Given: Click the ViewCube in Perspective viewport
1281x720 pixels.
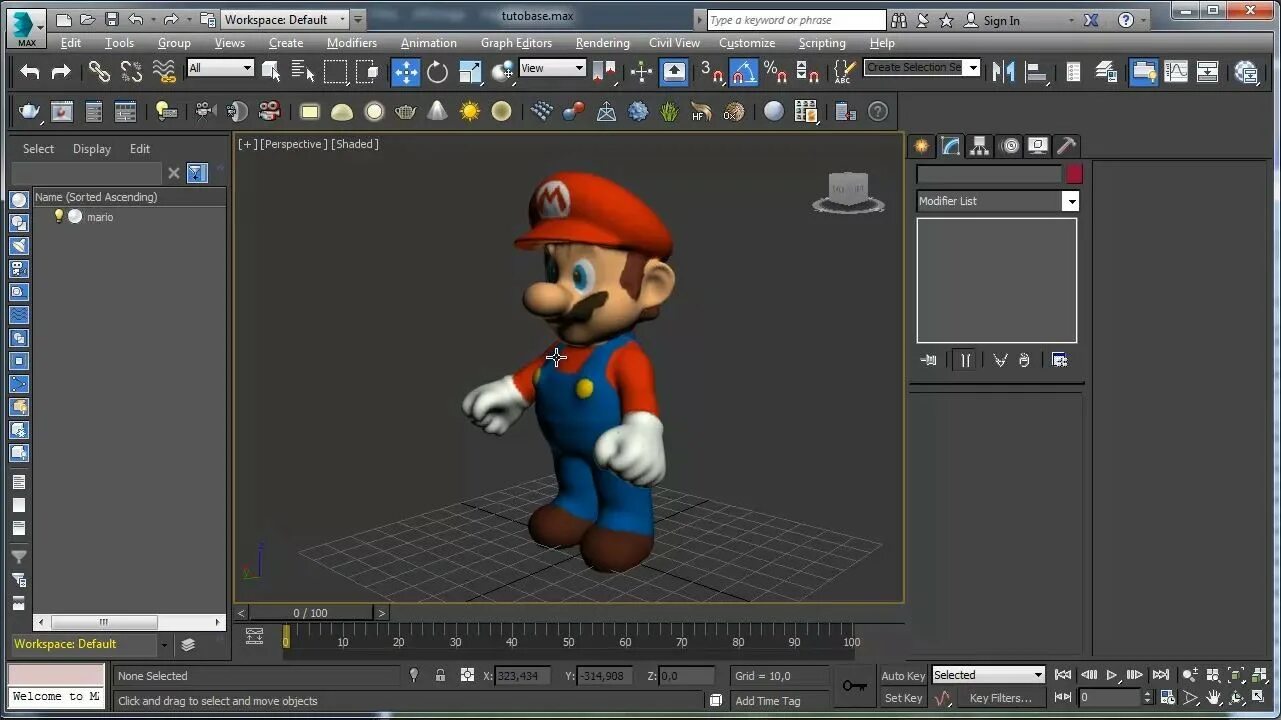Looking at the screenshot, I should click(848, 191).
